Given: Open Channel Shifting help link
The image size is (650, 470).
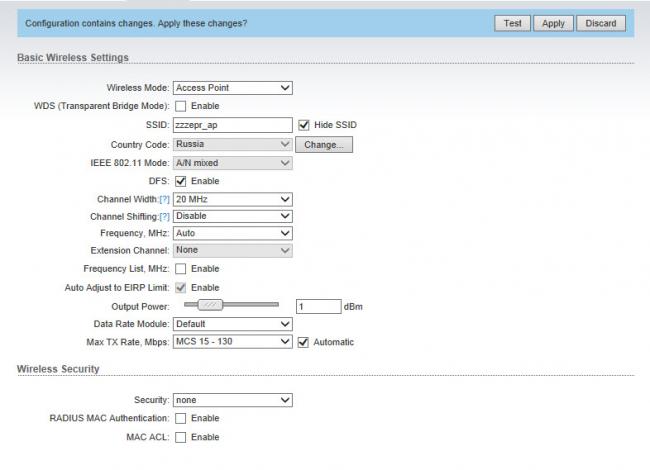Looking at the screenshot, I should [165, 216].
